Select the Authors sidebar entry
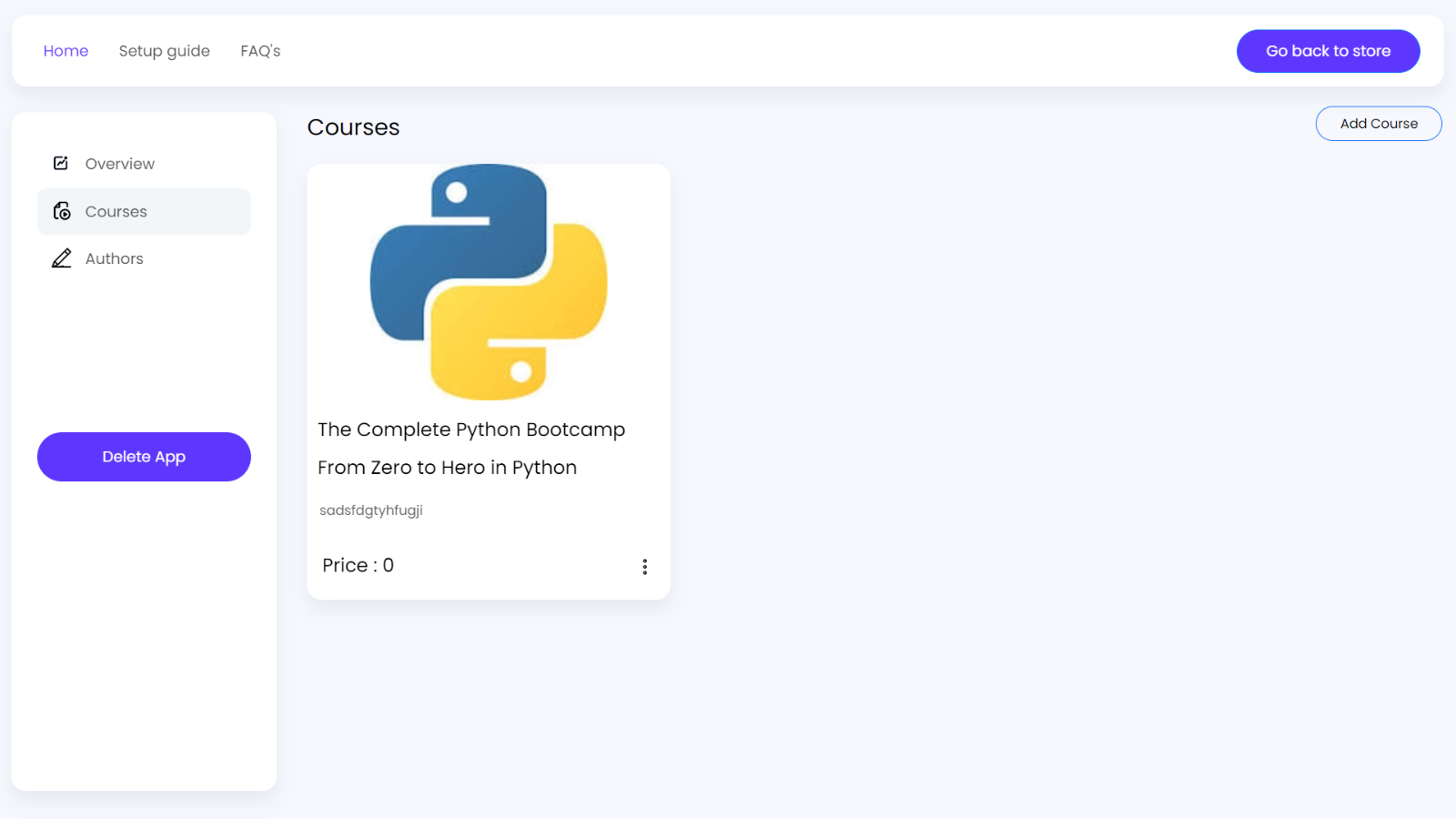 114,258
